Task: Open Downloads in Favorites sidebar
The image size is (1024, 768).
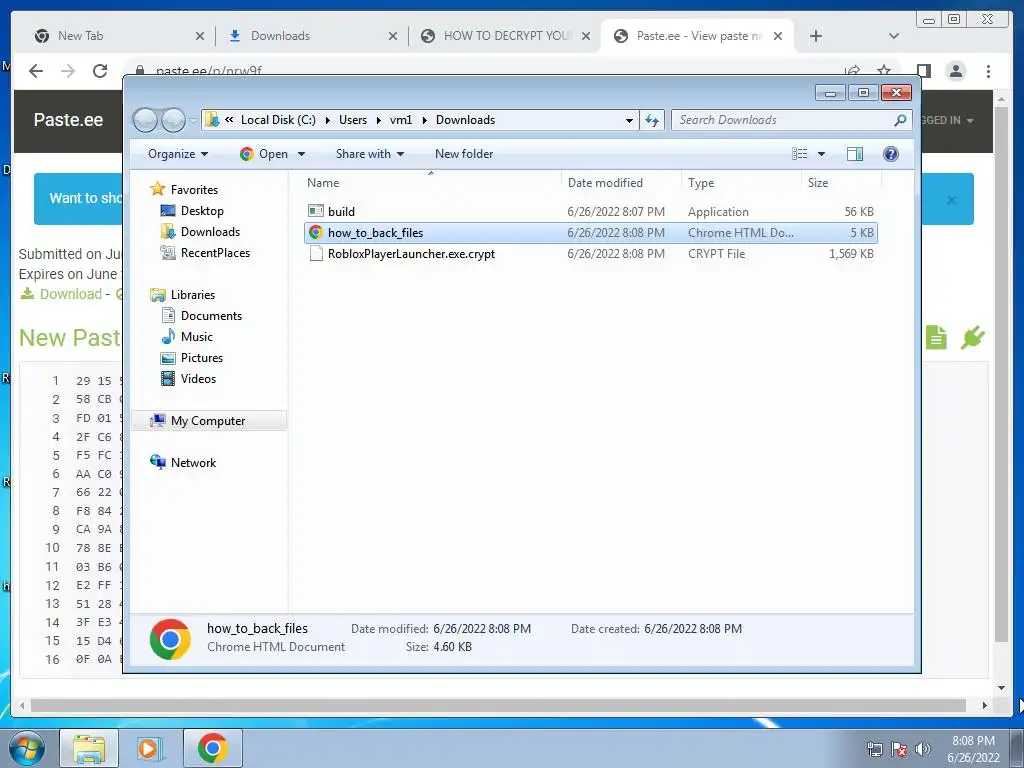Action: pyautogui.click(x=210, y=232)
